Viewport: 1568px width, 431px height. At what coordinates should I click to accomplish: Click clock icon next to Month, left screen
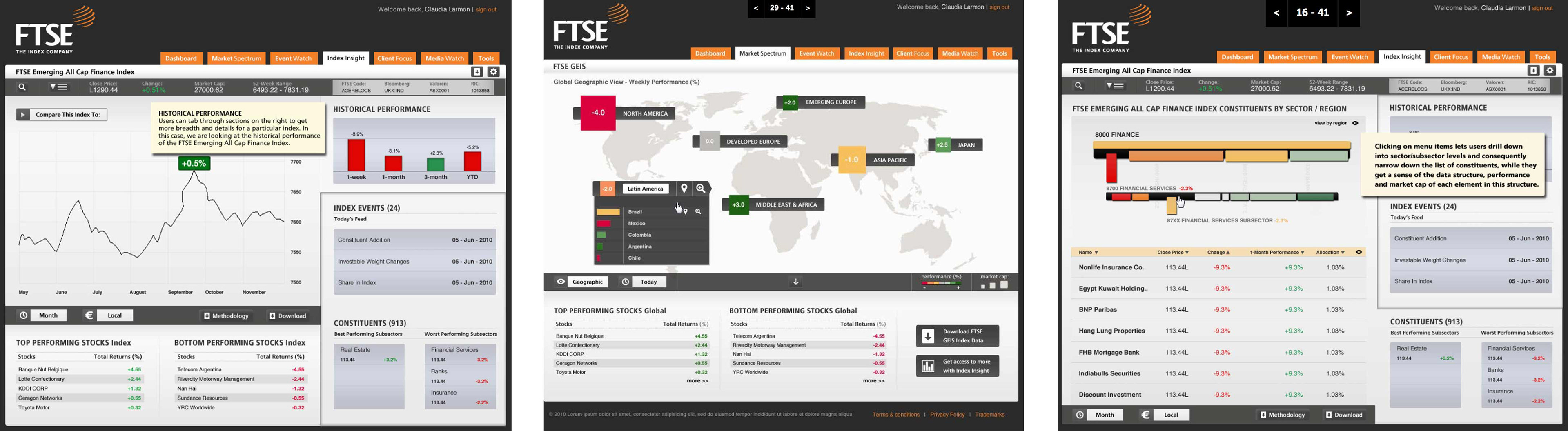coord(23,315)
